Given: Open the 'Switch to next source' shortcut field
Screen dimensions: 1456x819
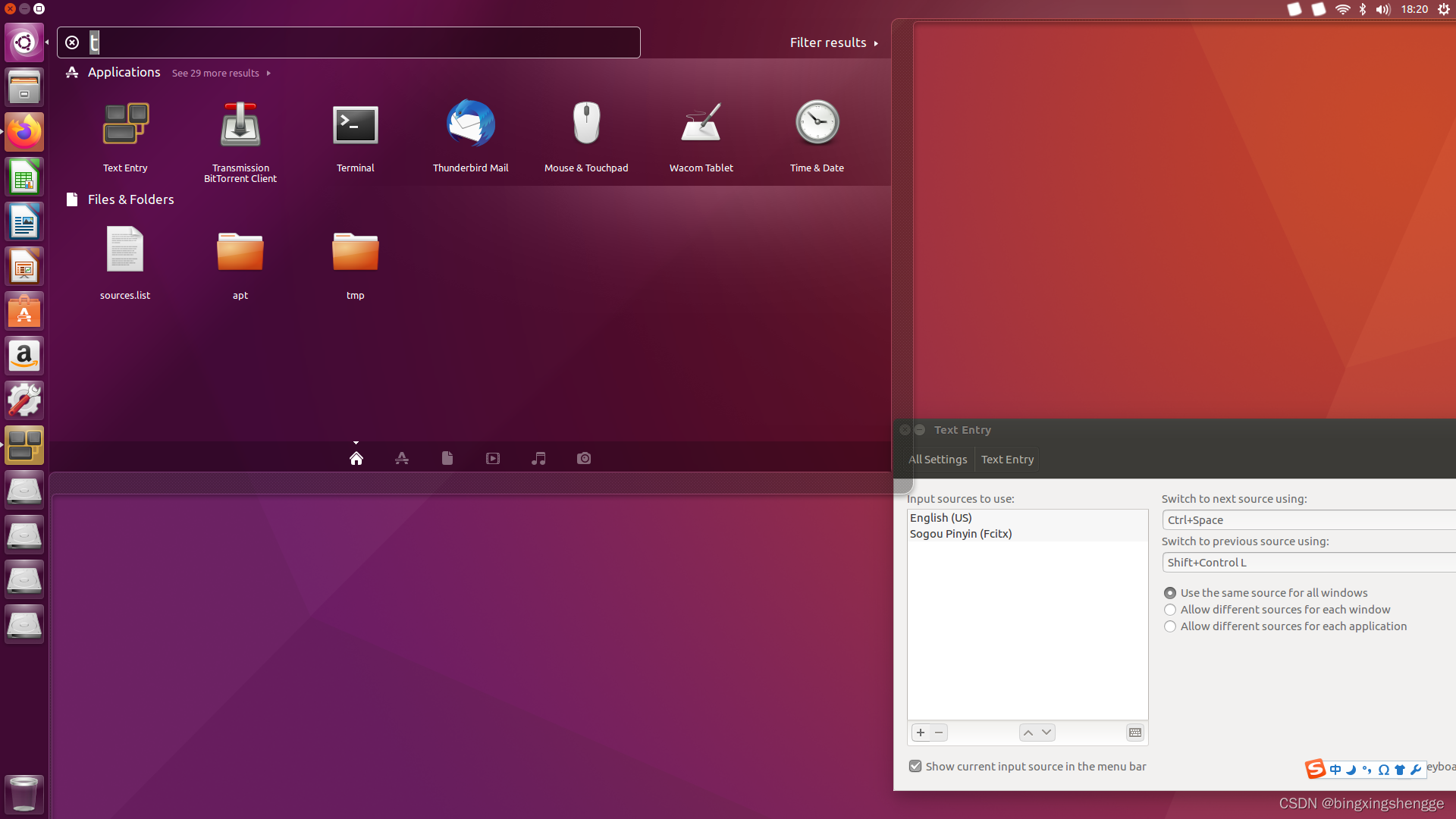Looking at the screenshot, I should 1307,519.
